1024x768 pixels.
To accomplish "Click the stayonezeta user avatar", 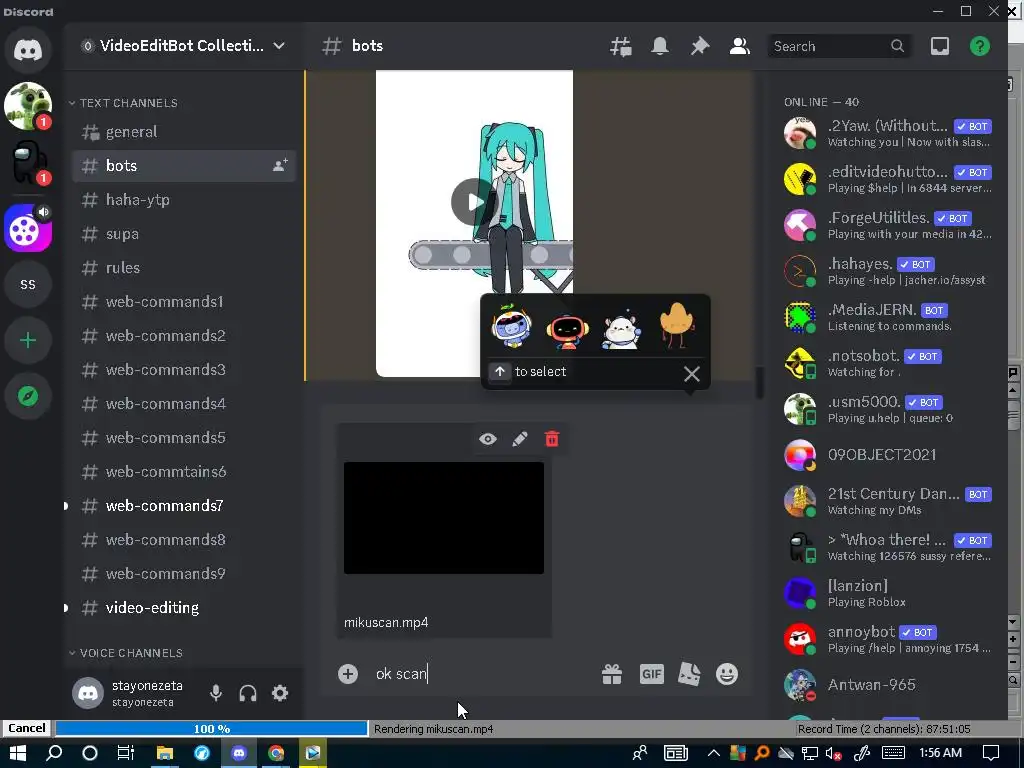I will point(88,693).
